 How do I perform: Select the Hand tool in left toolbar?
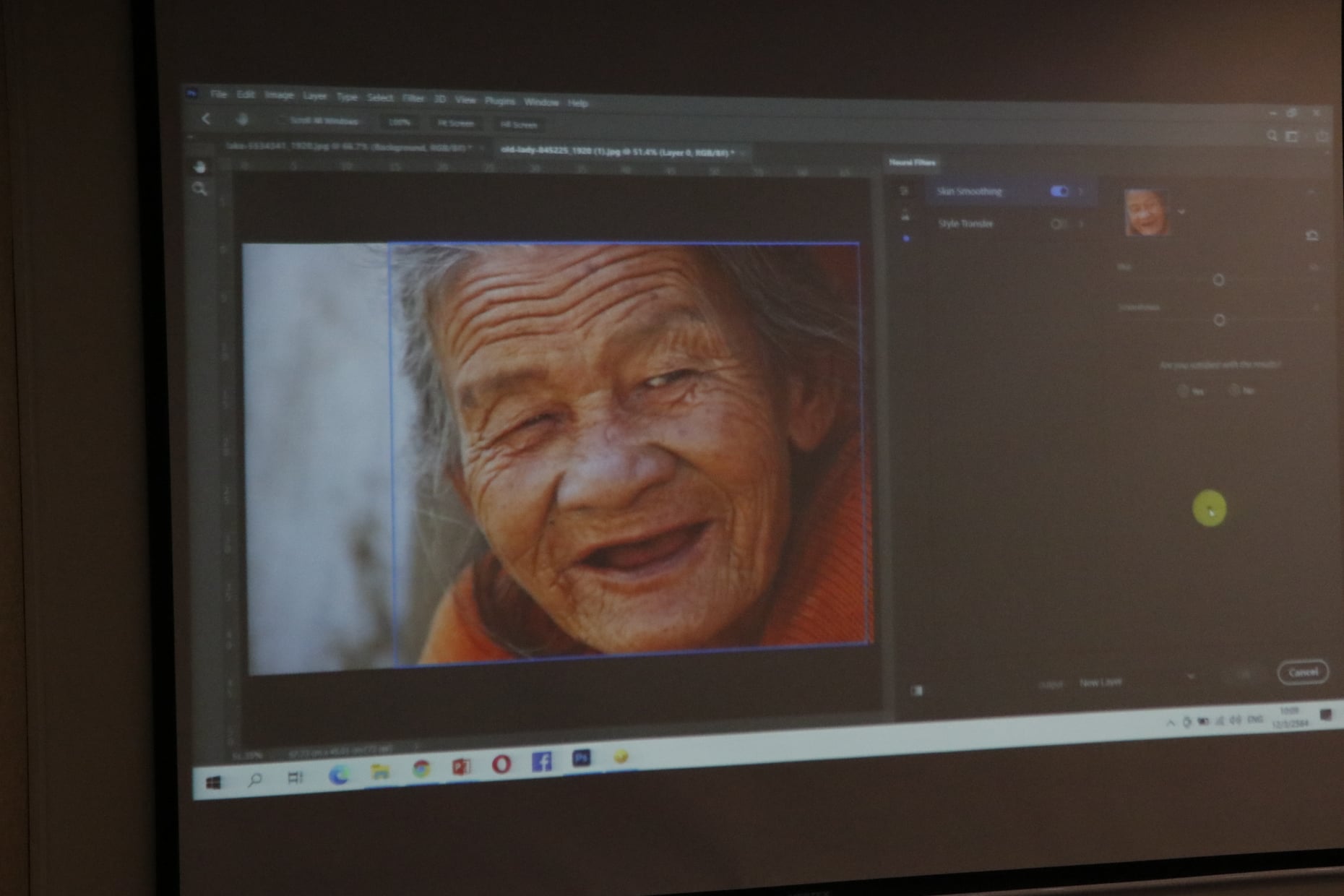click(x=200, y=167)
